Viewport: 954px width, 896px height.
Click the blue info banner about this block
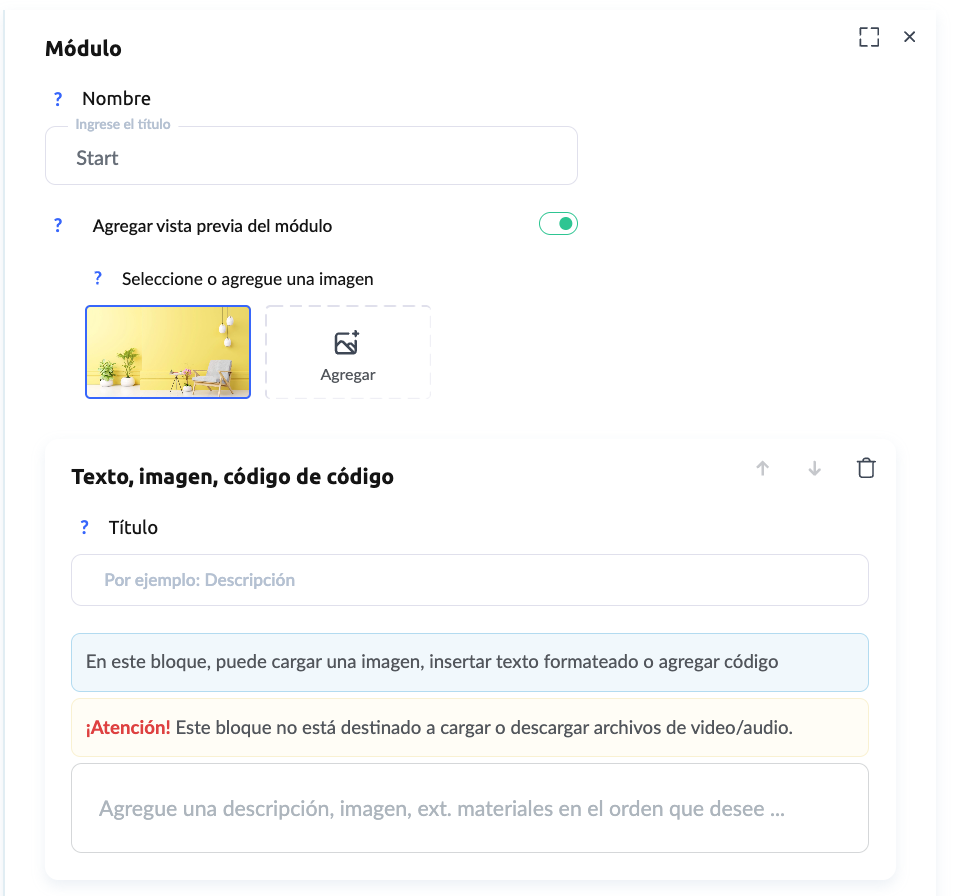click(469, 662)
